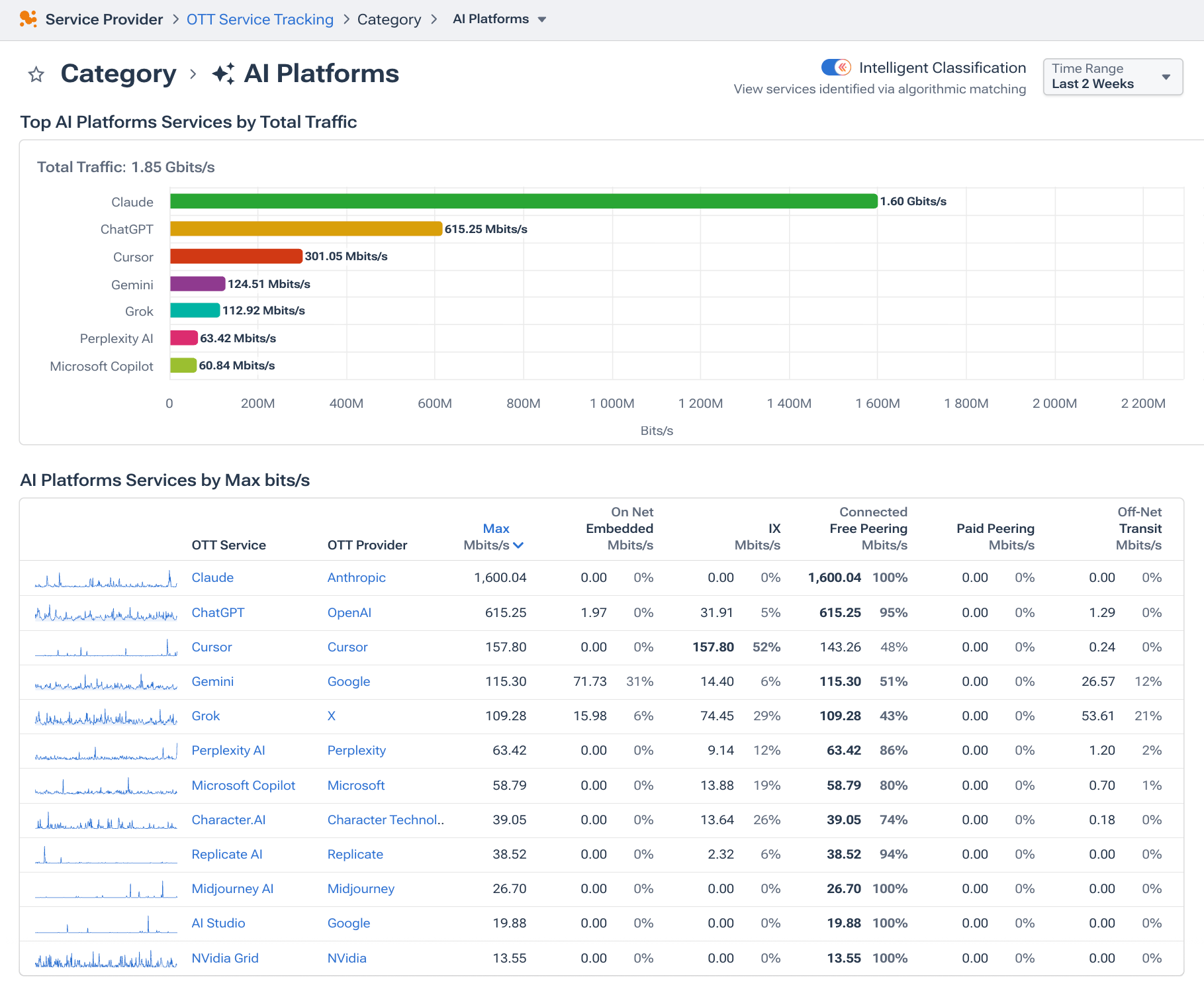This screenshot has width=1204, height=995.
Task: Open the NVidia provider link
Action: coord(347,958)
